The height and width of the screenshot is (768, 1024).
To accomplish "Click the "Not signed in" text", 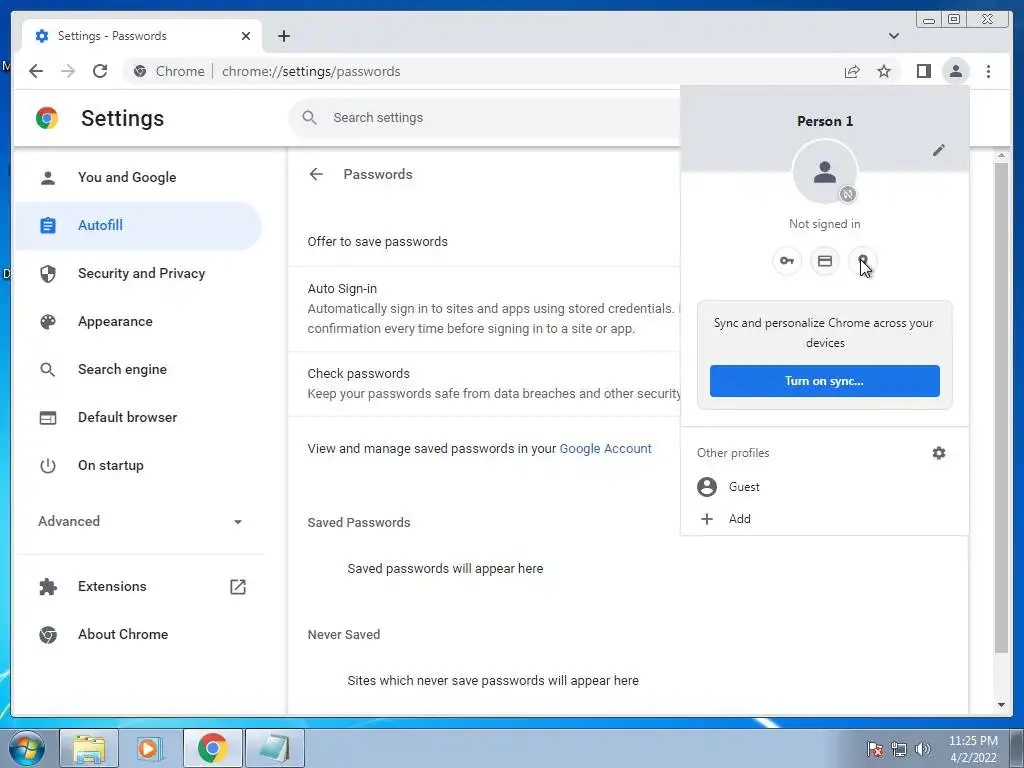I will 824,224.
